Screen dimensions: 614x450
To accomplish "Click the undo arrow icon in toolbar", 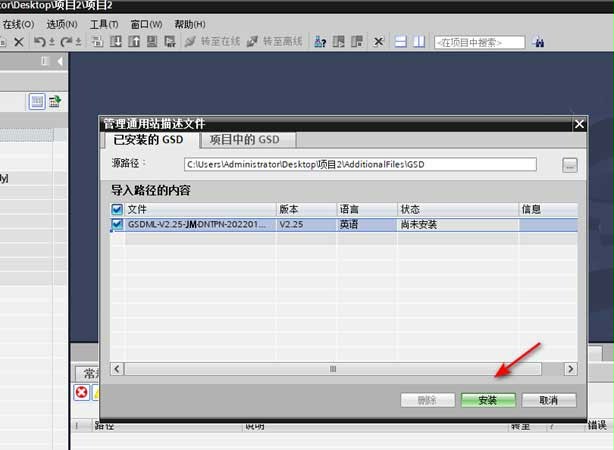I will (x=39, y=42).
